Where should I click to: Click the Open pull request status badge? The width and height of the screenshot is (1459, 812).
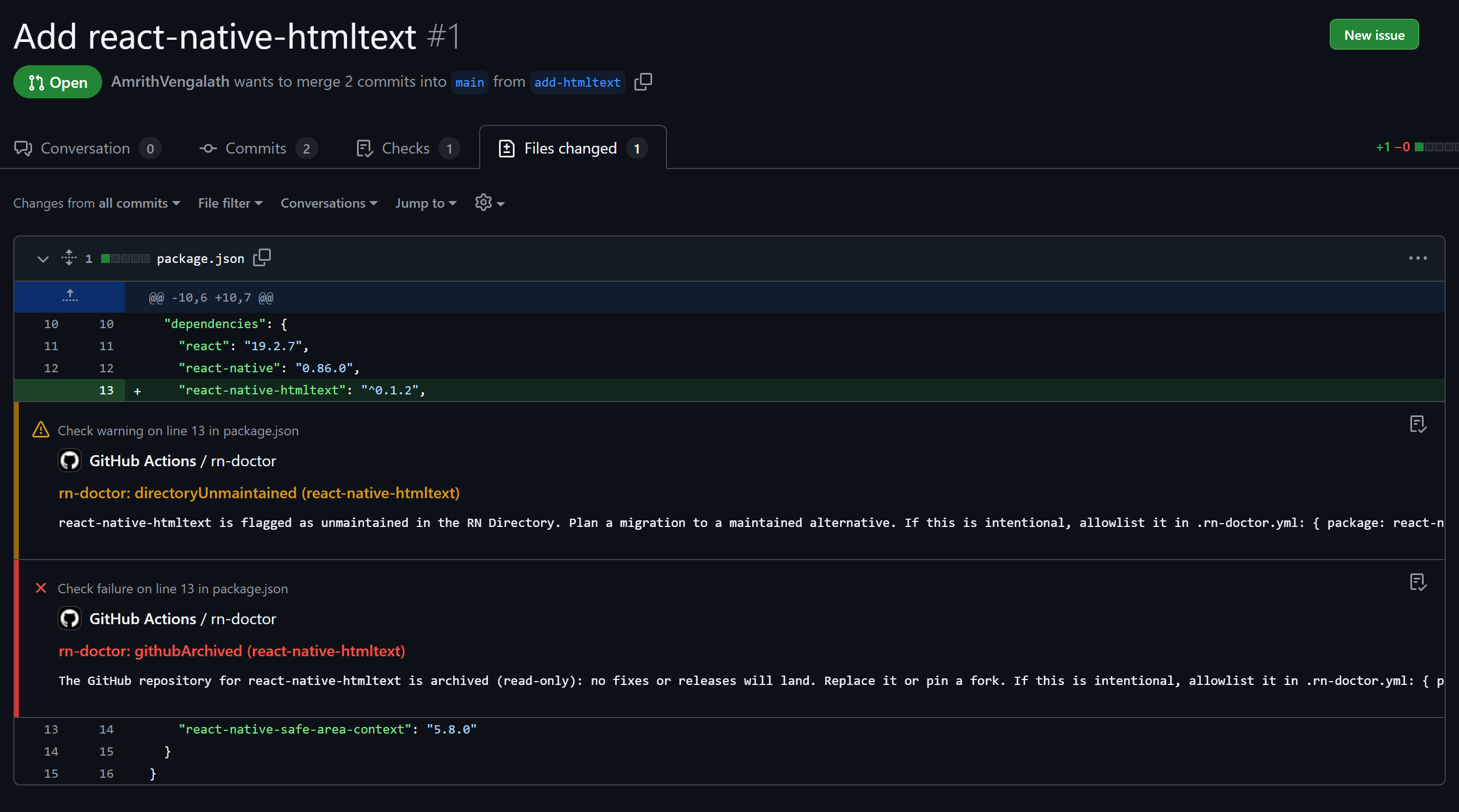point(58,82)
